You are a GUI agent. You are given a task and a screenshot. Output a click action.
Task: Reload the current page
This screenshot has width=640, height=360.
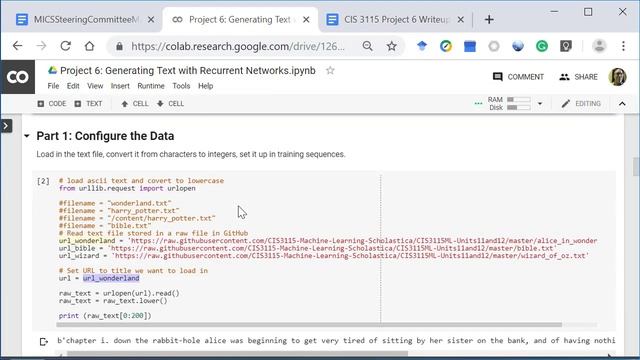(66, 46)
